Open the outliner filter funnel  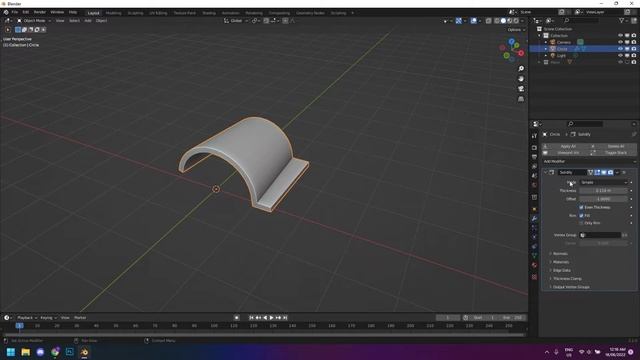[x=621, y=20]
